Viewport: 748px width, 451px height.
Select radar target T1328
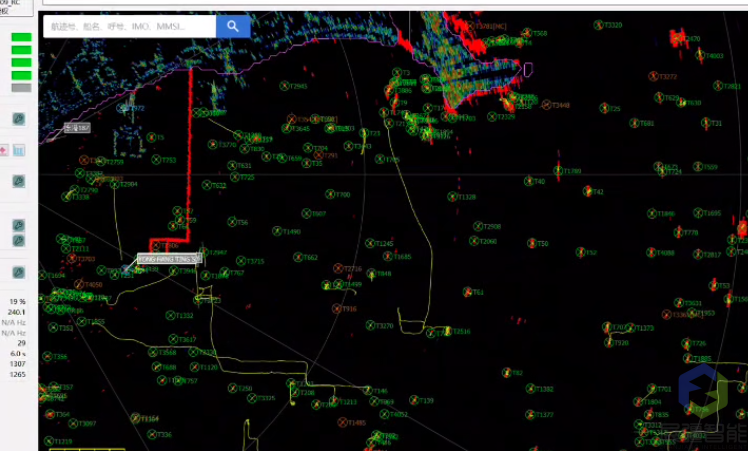pyautogui.click(x=452, y=196)
